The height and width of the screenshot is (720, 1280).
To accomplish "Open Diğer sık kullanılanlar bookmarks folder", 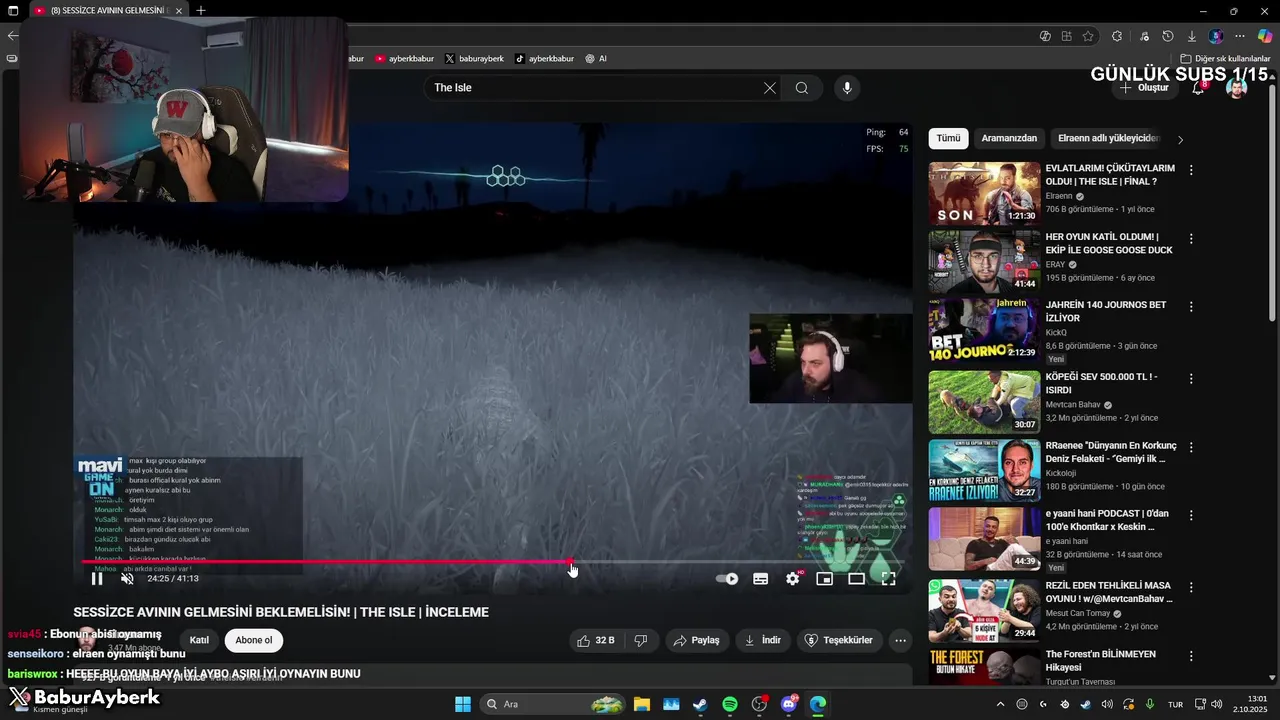I will [x=1225, y=59].
